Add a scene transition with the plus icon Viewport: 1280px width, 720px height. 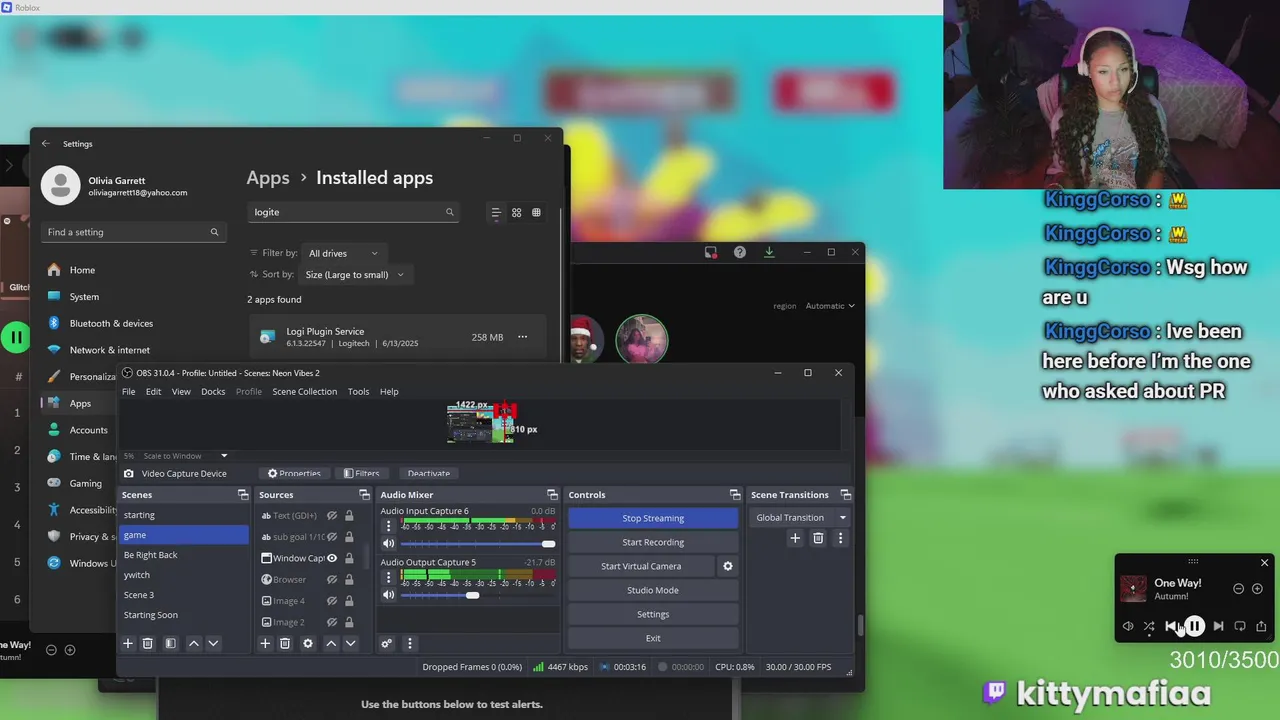[795, 538]
